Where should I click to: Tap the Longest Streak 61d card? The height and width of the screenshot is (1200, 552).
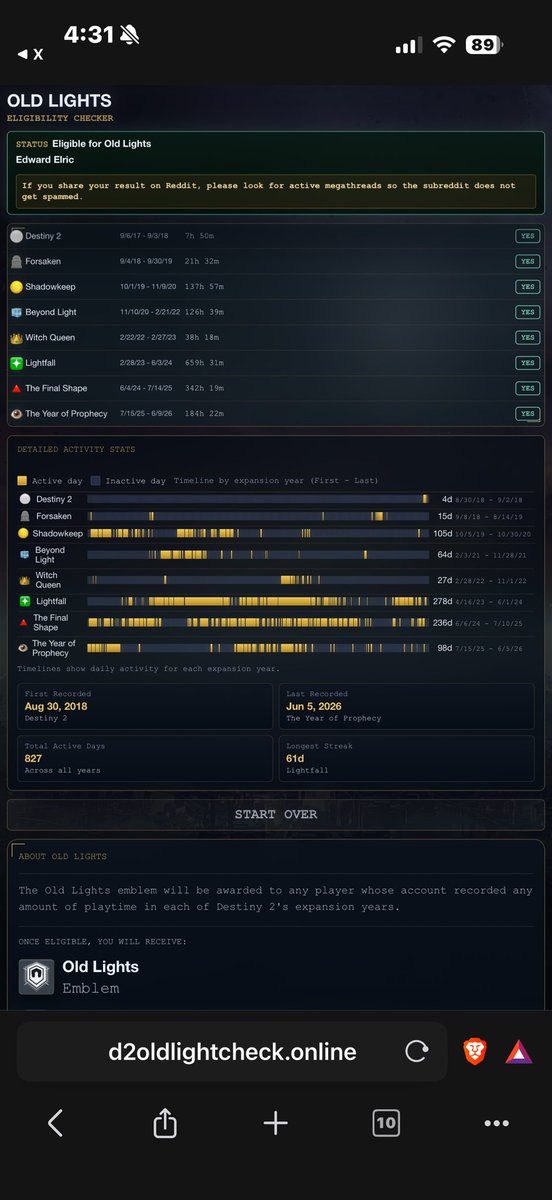(407, 758)
